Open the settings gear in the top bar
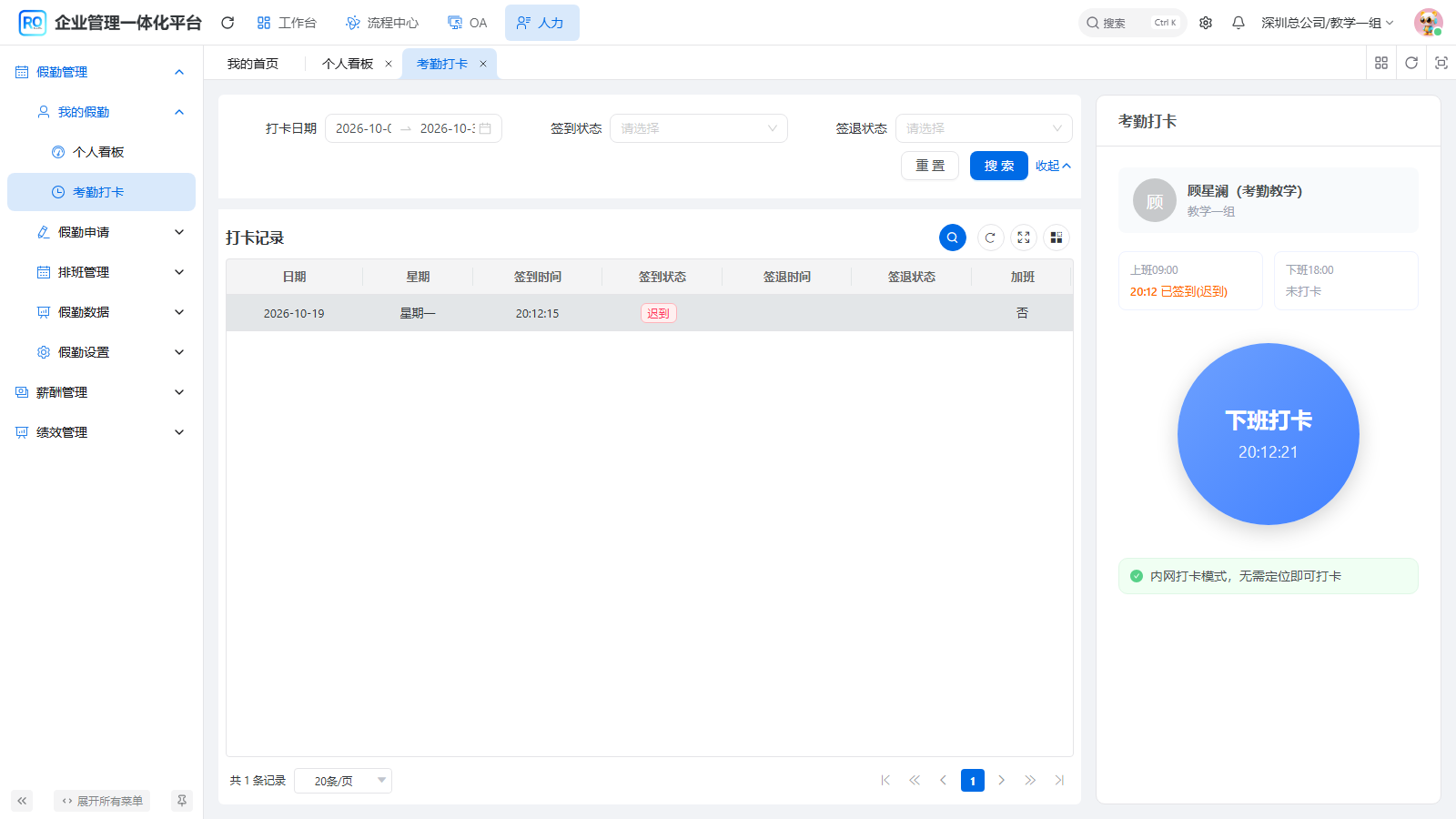Screen dimensions: 1456x819 pos(1206,23)
